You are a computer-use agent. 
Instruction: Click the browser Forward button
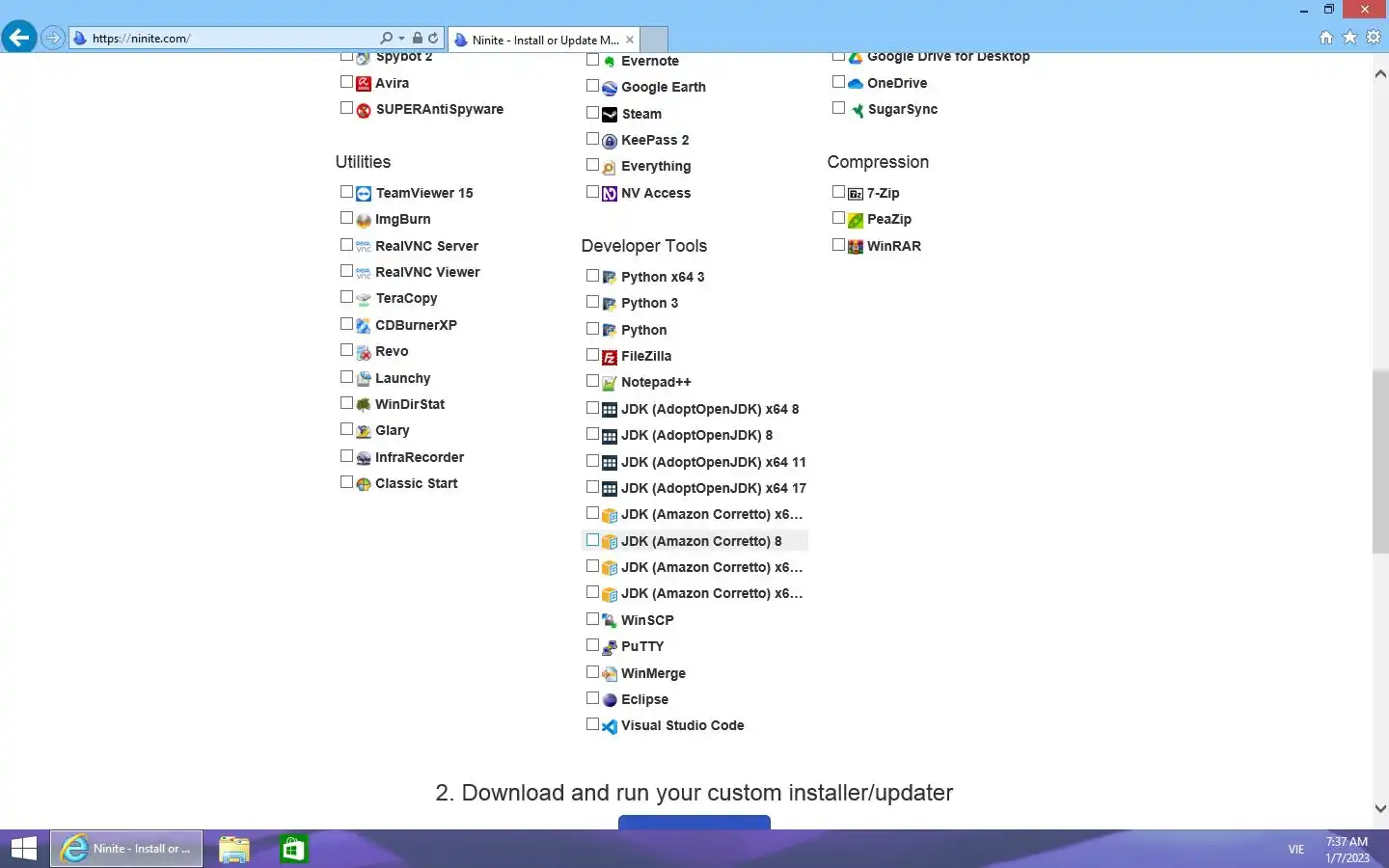point(53,39)
